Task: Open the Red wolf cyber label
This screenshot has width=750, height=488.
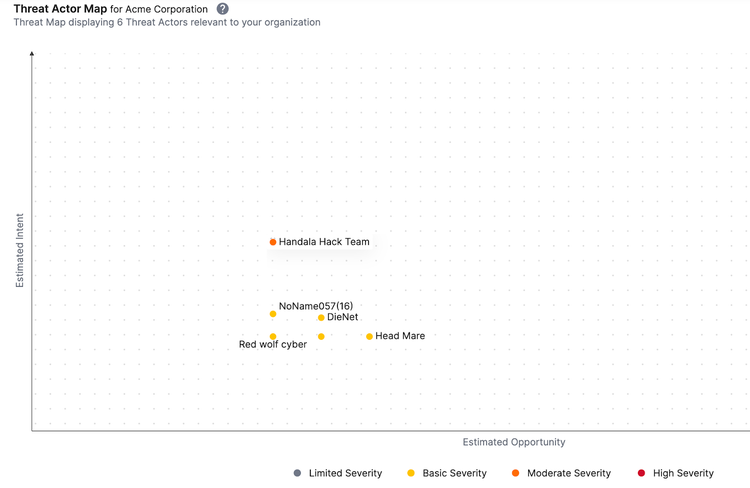Action: [x=273, y=345]
